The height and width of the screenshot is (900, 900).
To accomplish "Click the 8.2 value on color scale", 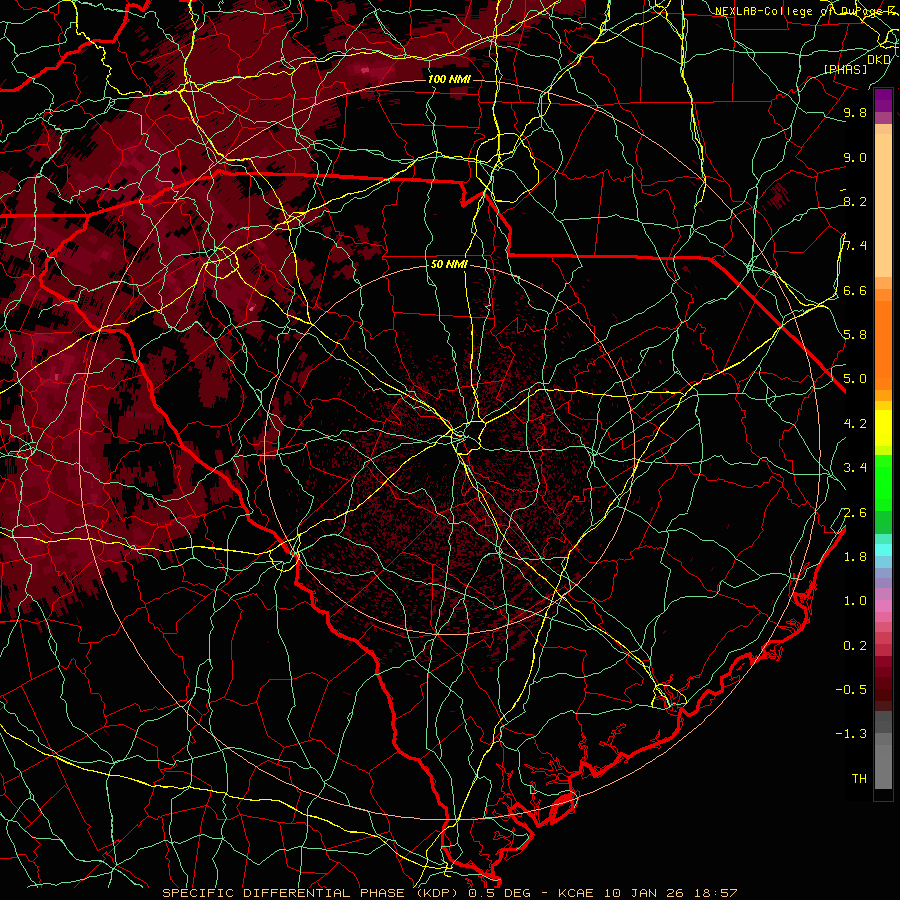I will tap(855, 201).
